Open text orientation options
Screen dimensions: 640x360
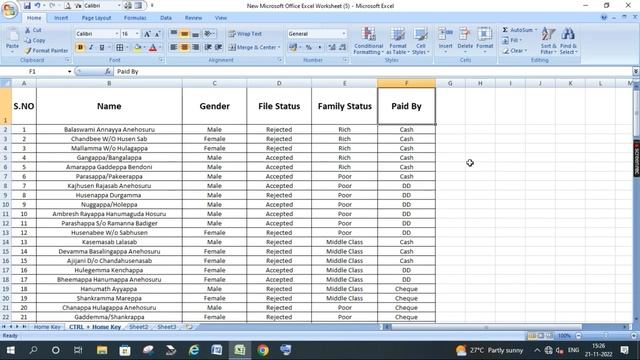[x=209, y=34]
